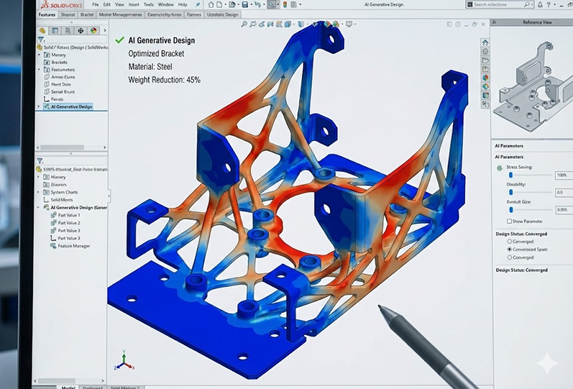Screen dimensions: 573x389
Task: Tick the Show Parameter checkbox
Action: pos(509,221)
